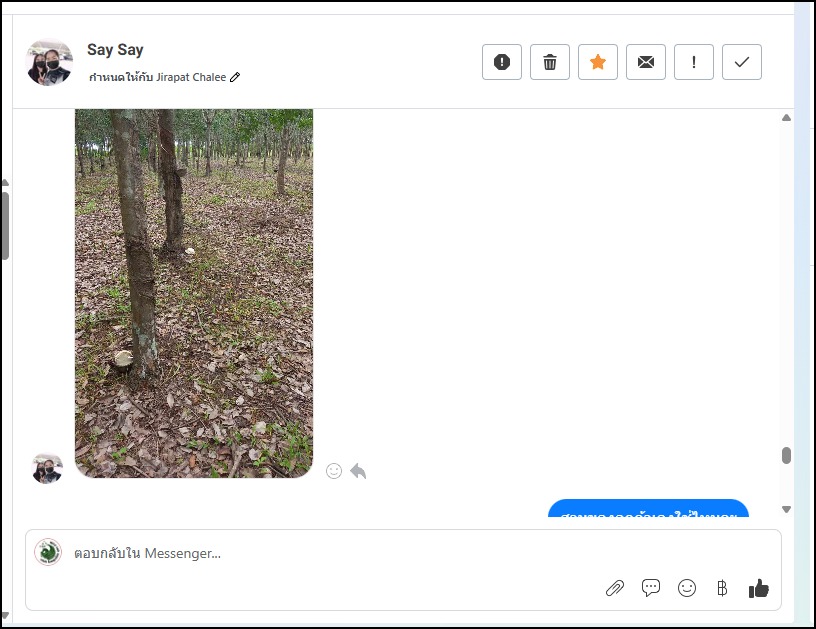Open the emoji picker in the reply box

[686, 588]
